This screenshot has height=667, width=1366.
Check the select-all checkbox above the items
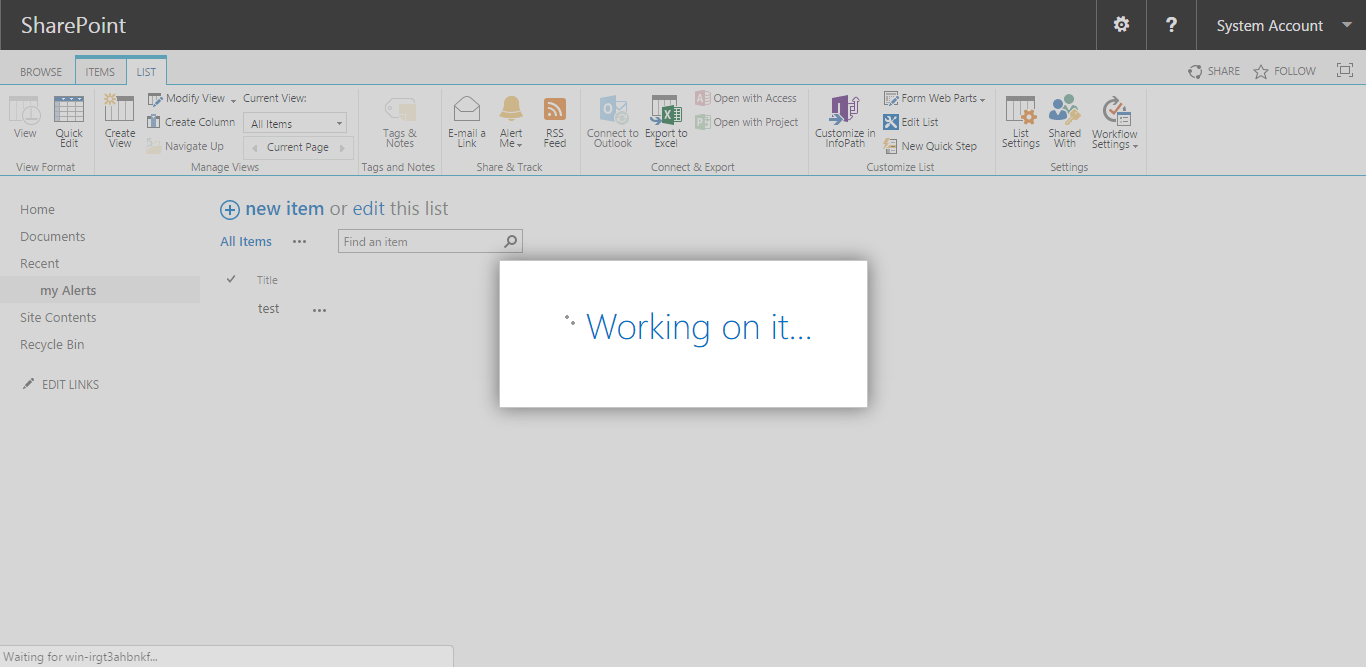pos(231,280)
